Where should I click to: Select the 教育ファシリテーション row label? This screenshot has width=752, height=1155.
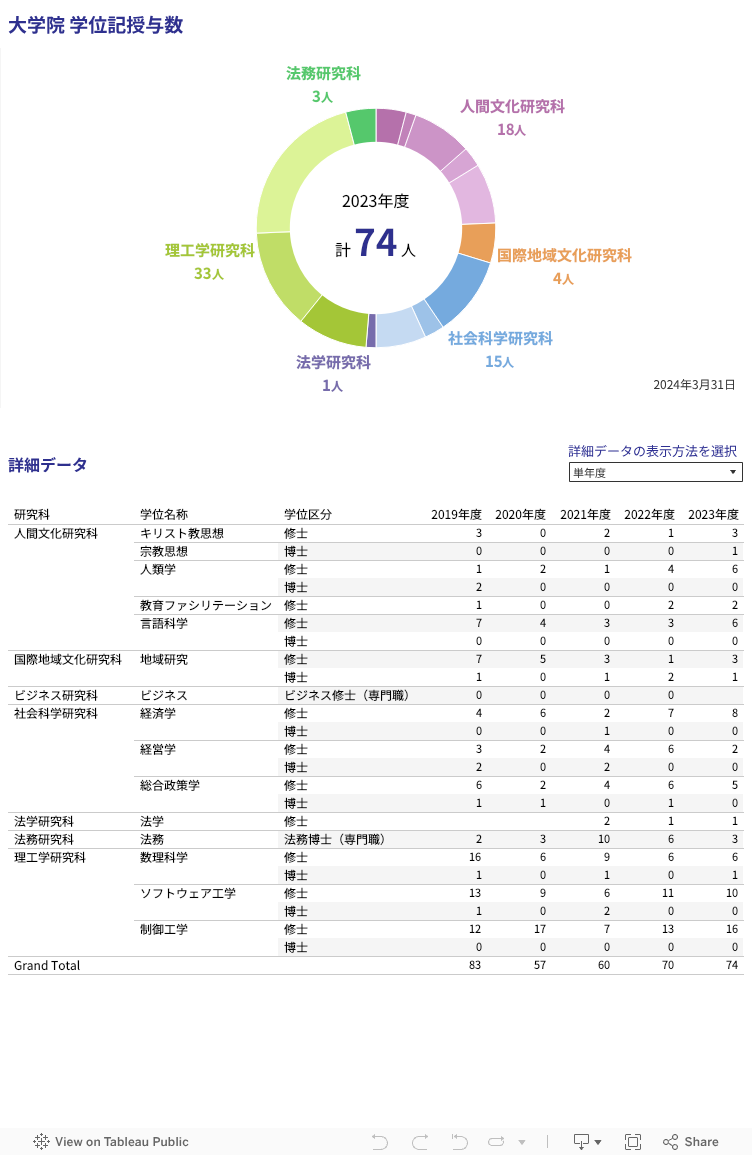click(x=206, y=605)
